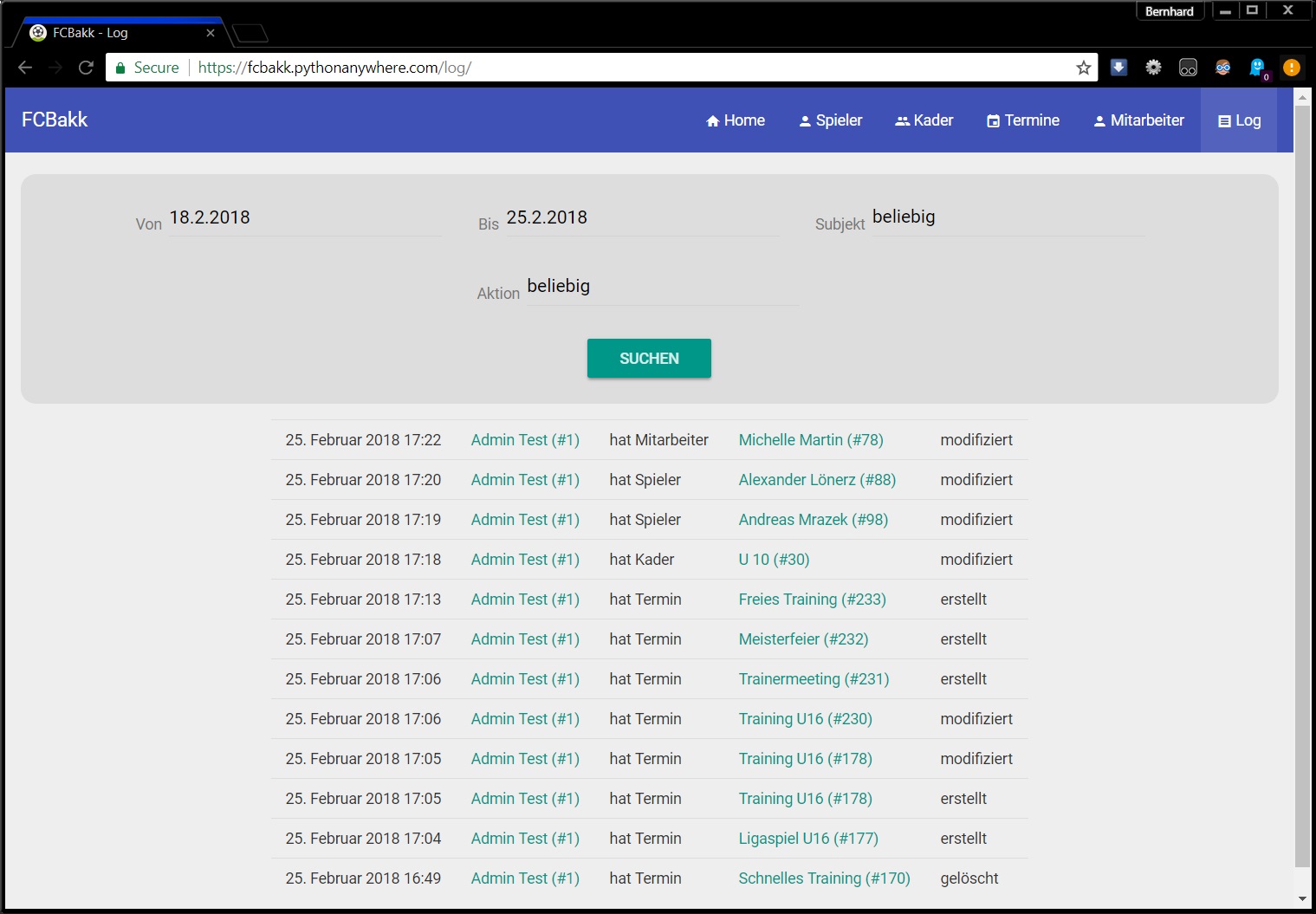The height and width of the screenshot is (914, 1316).
Task: Click the orange alert extension icon
Action: [1291, 68]
